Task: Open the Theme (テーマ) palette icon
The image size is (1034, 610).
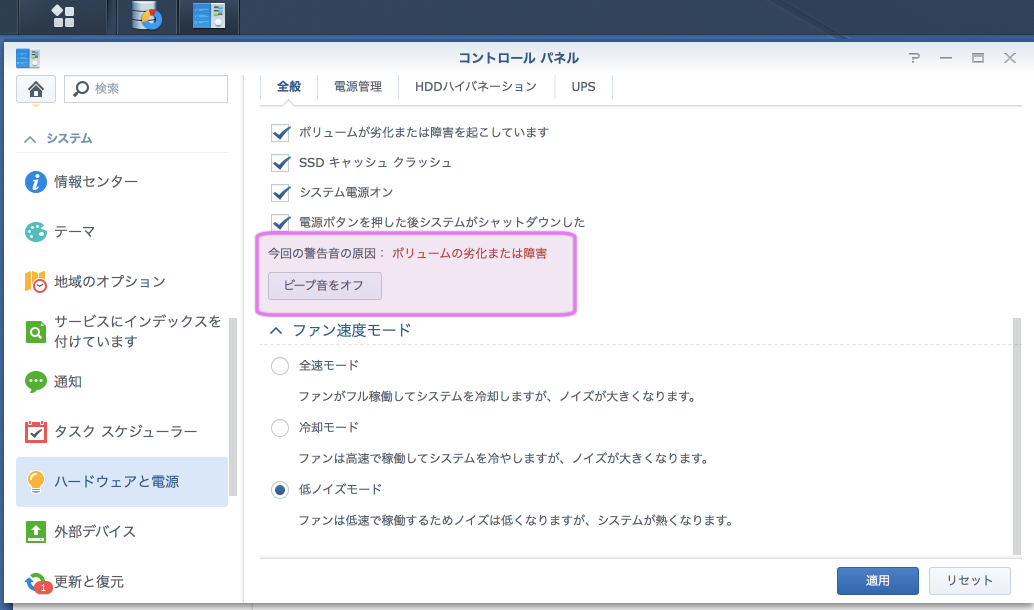Action: coord(36,232)
